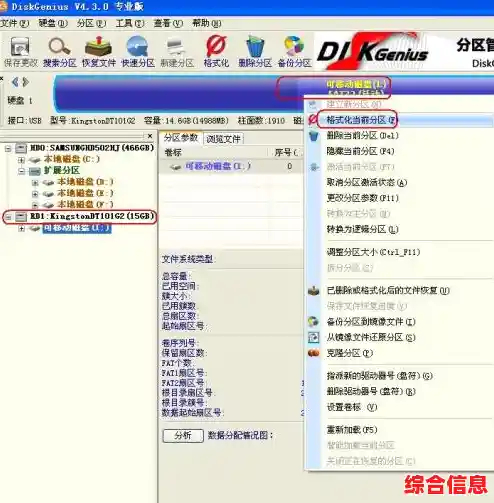Screen dimensions: 494x503
Task: Choose 格式化当前分区 from context menu
Action: (362, 120)
